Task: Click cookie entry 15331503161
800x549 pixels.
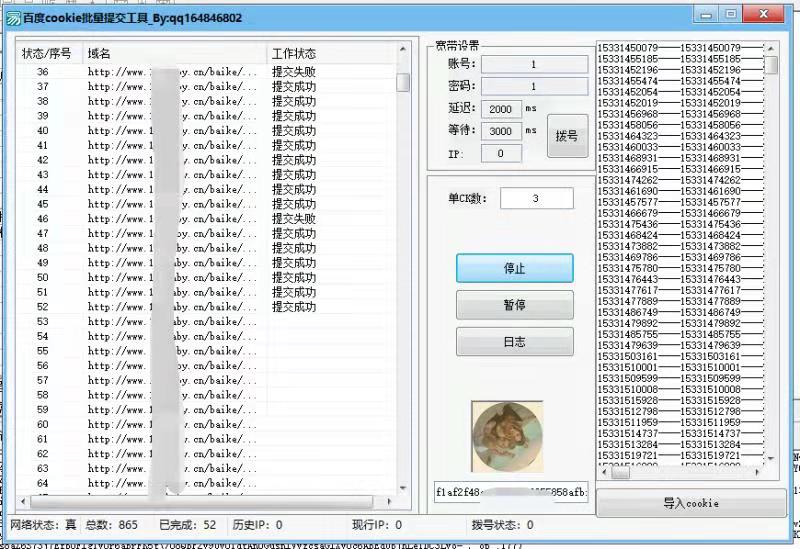Action: (680, 356)
